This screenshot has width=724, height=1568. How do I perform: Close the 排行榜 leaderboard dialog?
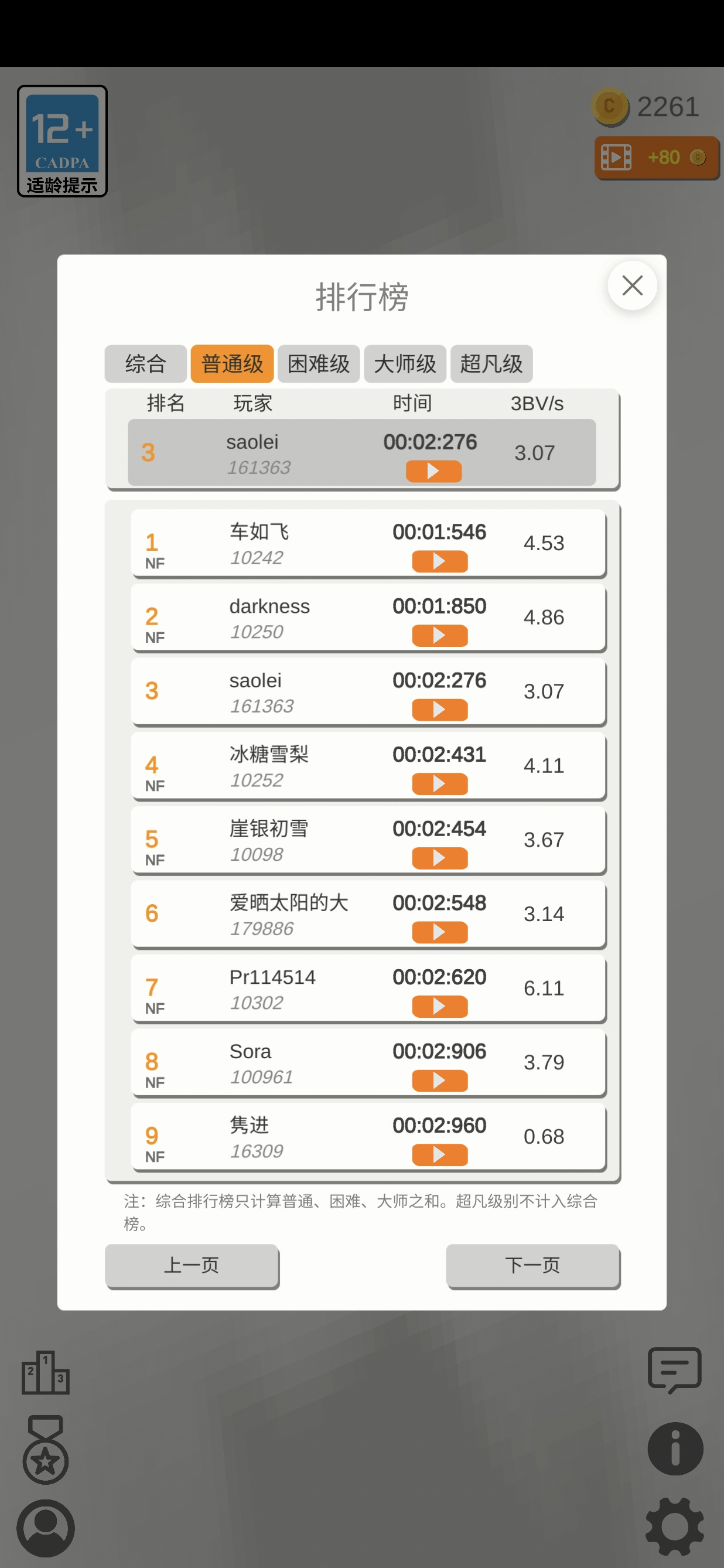click(632, 285)
